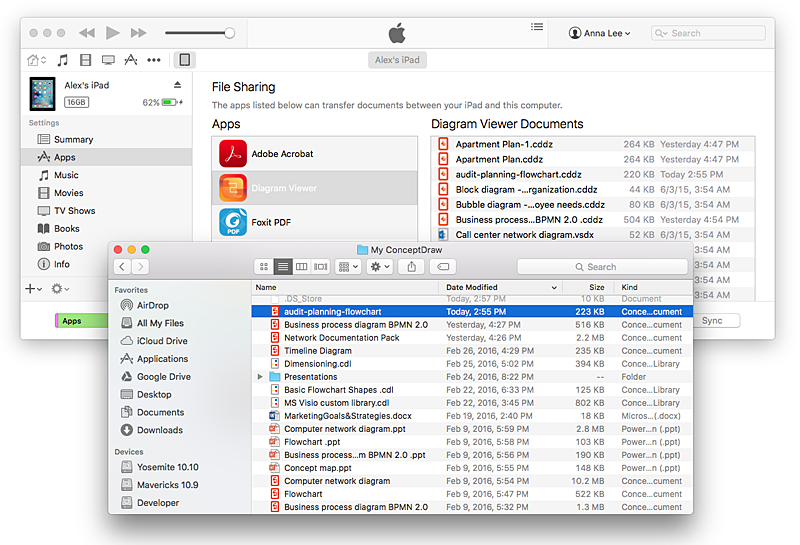This screenshot has height=545, width=800.
Task: Select Call center network diagram.vsdx
Action: [593, 235]
